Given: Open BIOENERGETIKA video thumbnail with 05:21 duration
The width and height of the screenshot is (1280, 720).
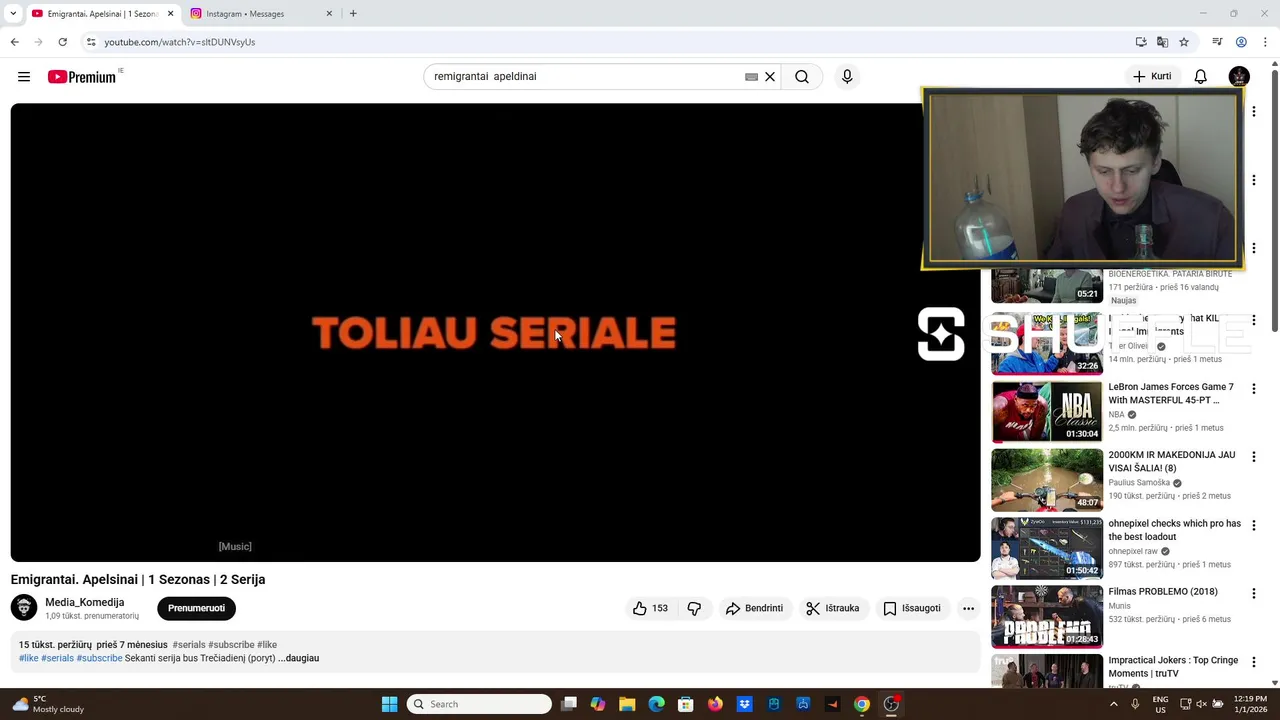Looking at the screenshot, I should pyautogui.click(x=1046, y=286).
